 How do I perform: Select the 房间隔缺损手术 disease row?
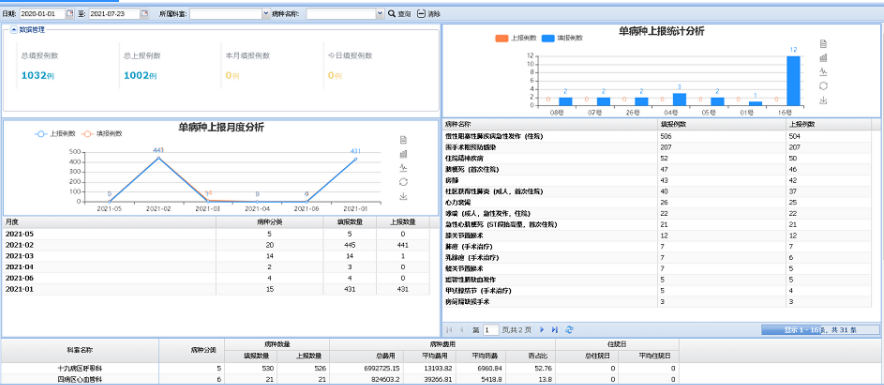(x=657, y=302)
